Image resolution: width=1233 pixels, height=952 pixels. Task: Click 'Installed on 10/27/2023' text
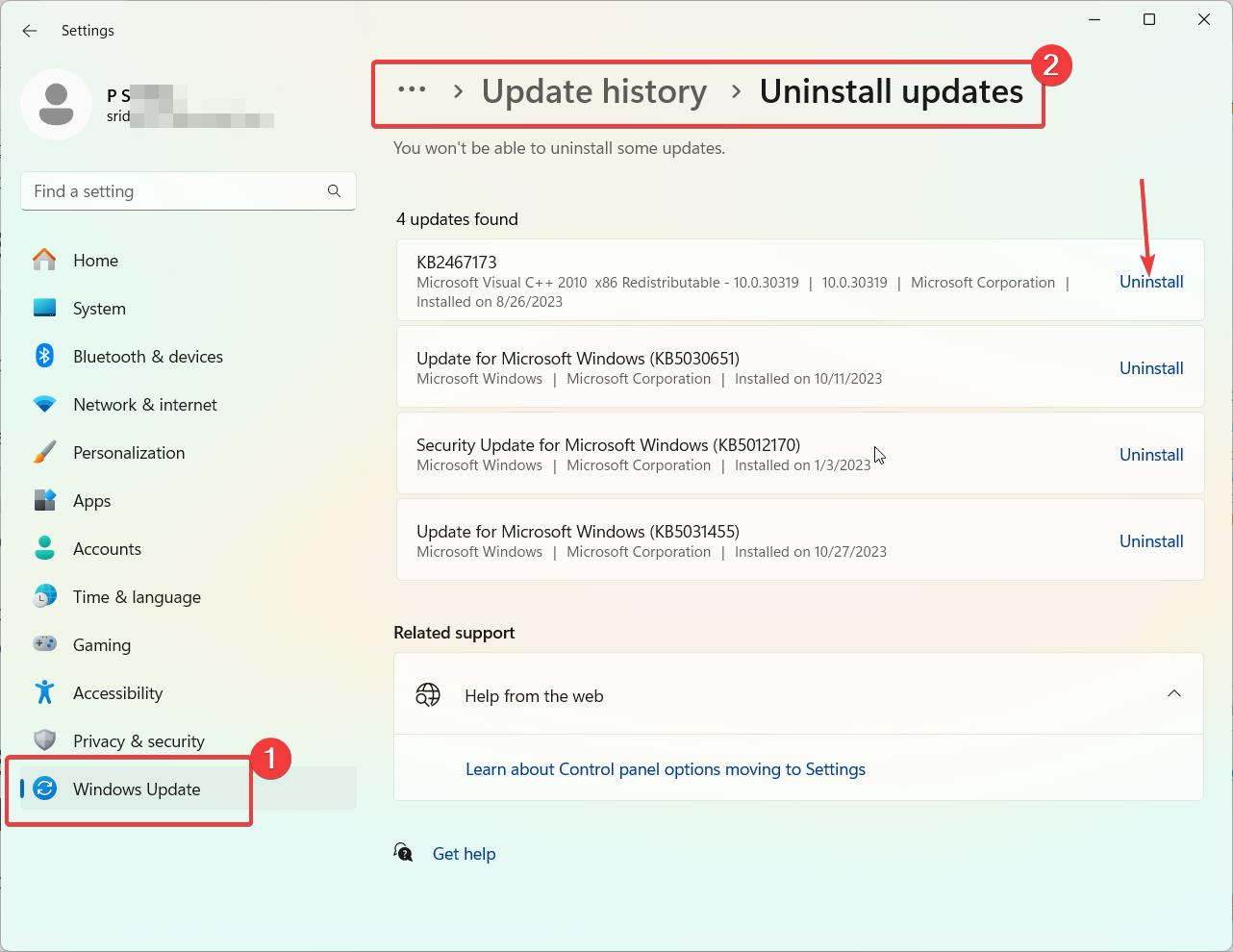pos(811,552)
